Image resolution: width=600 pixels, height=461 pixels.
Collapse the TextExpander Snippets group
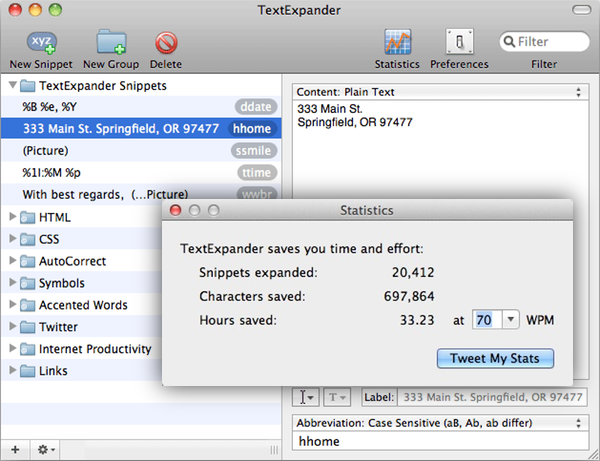pyautogui.click(x=13, y=85)
